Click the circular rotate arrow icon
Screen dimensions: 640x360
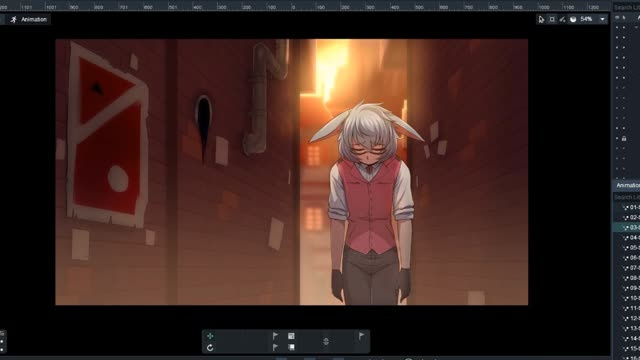point(210,348)
